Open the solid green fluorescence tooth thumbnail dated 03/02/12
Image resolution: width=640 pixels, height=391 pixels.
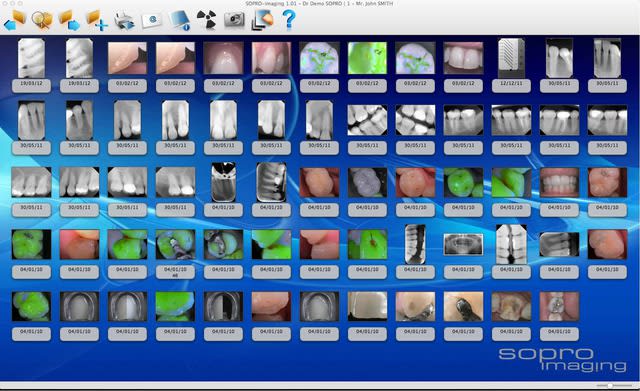[x=367, y=58]
